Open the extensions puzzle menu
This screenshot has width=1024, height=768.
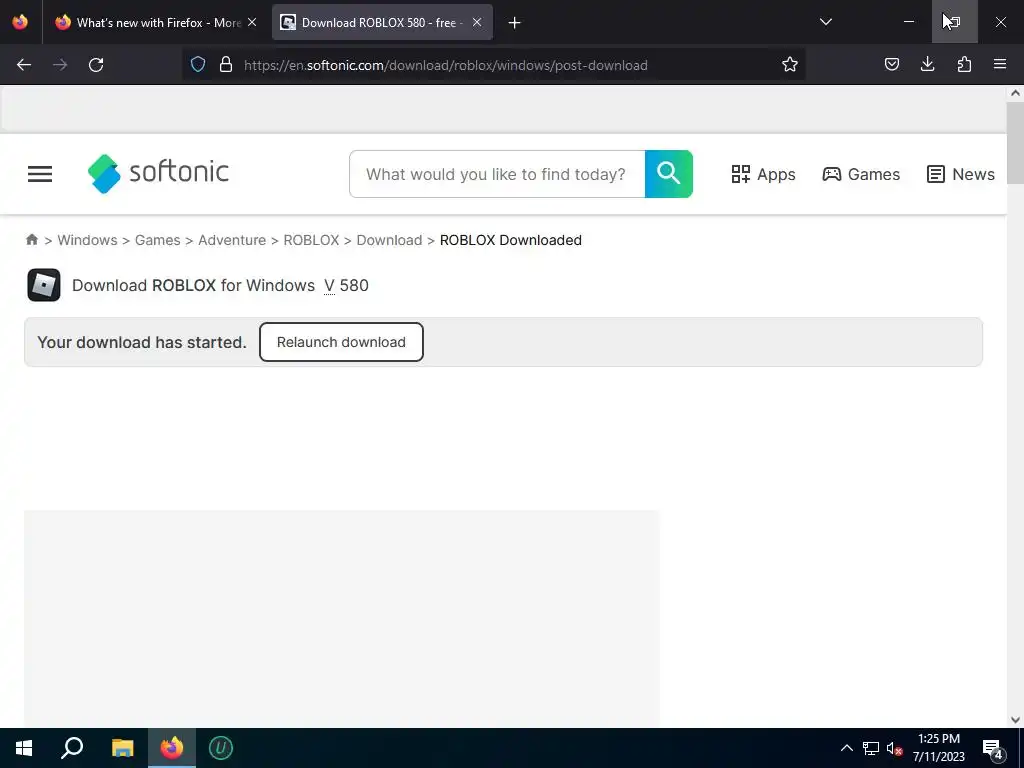point(964,65)
